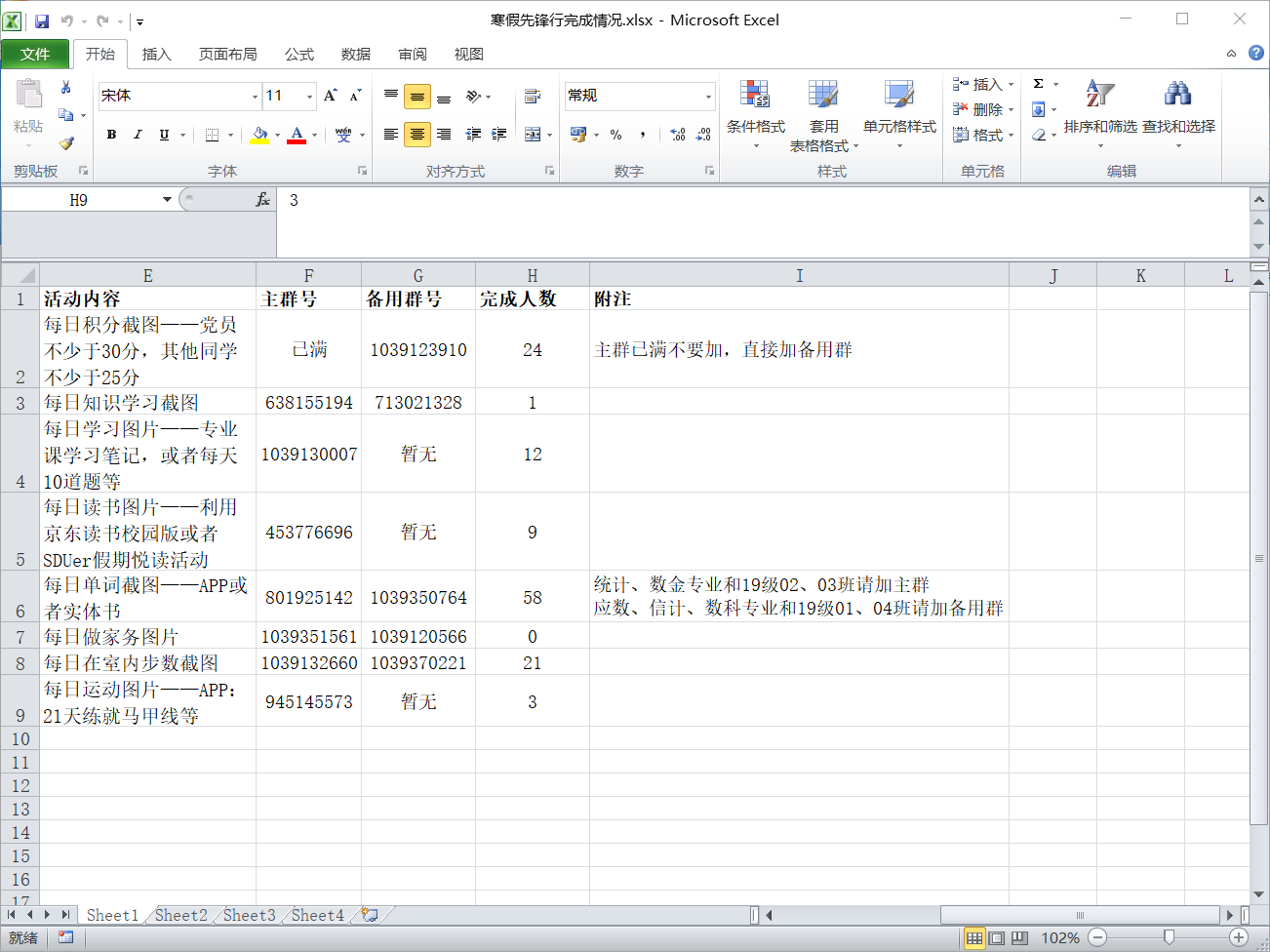This screenshot has height=952, width=1270.
Task: Switch to the Sheet2 worksheet tab
Action: pyautogui.click(x=180, y=915)
